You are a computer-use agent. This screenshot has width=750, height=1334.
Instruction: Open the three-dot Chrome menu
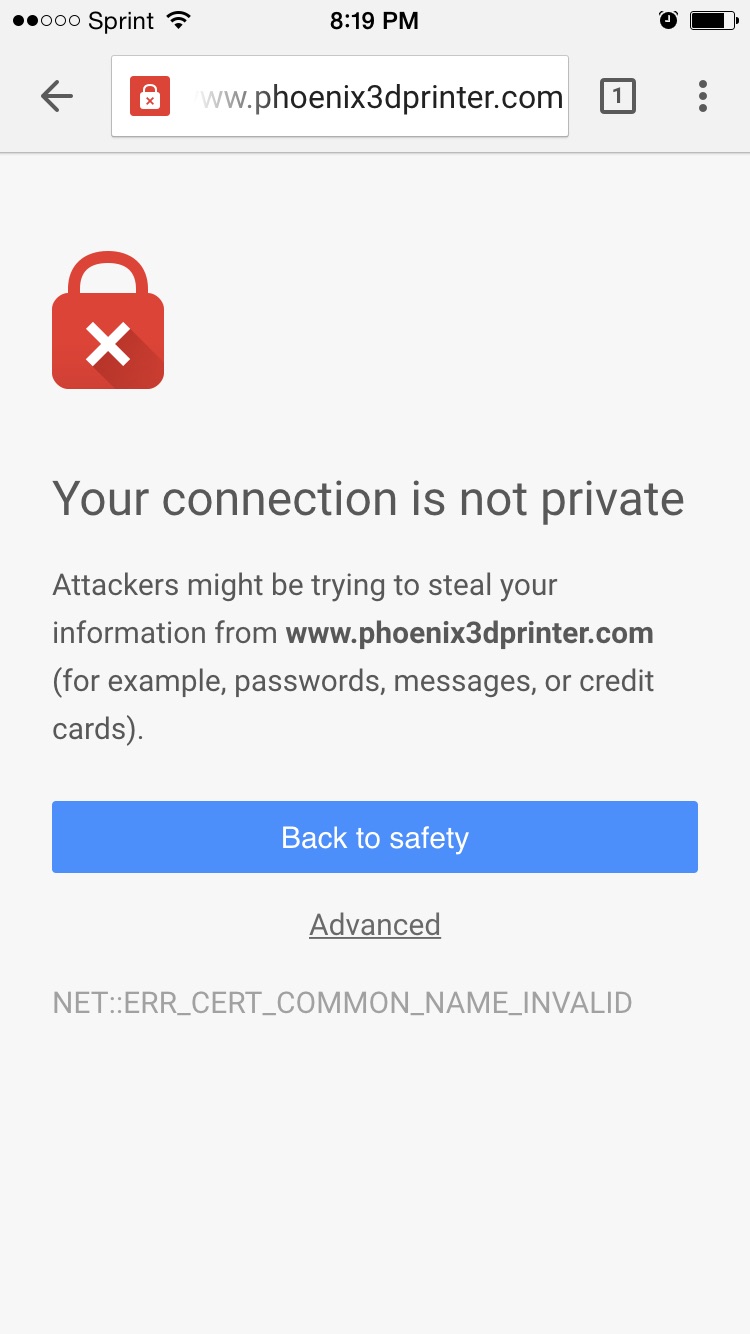click(703, 96)
